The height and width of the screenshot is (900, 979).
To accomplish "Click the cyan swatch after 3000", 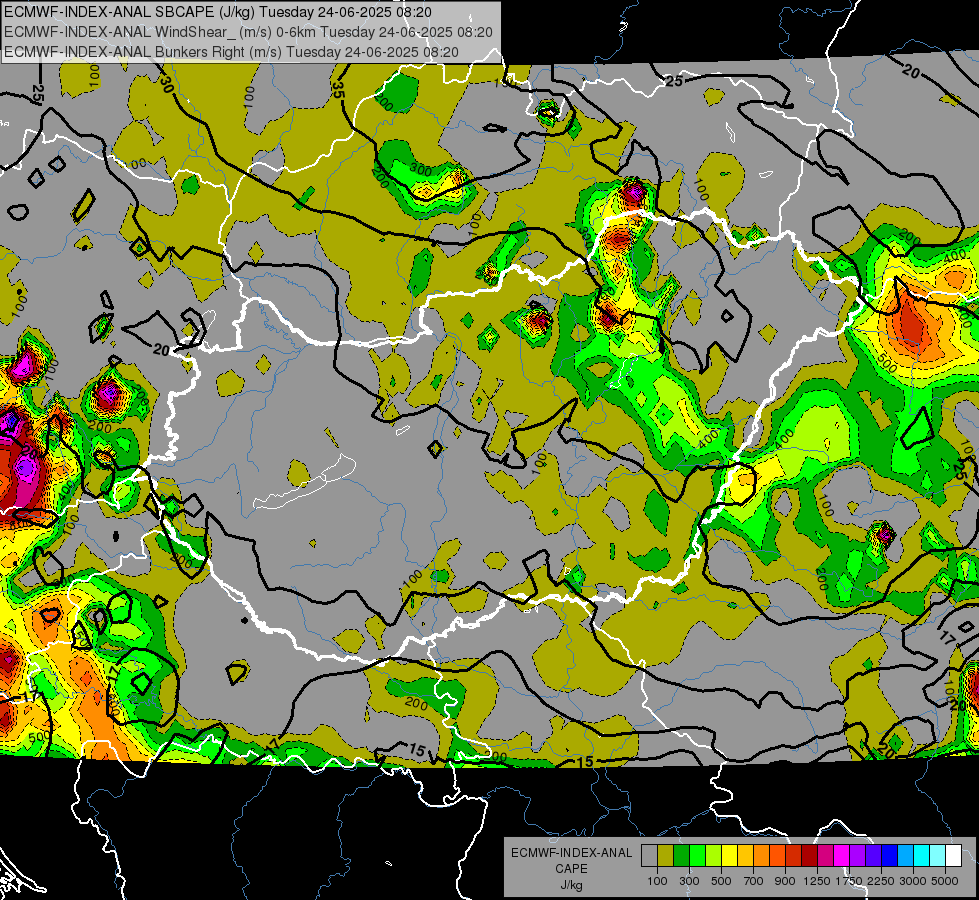I will coord(922,856).
